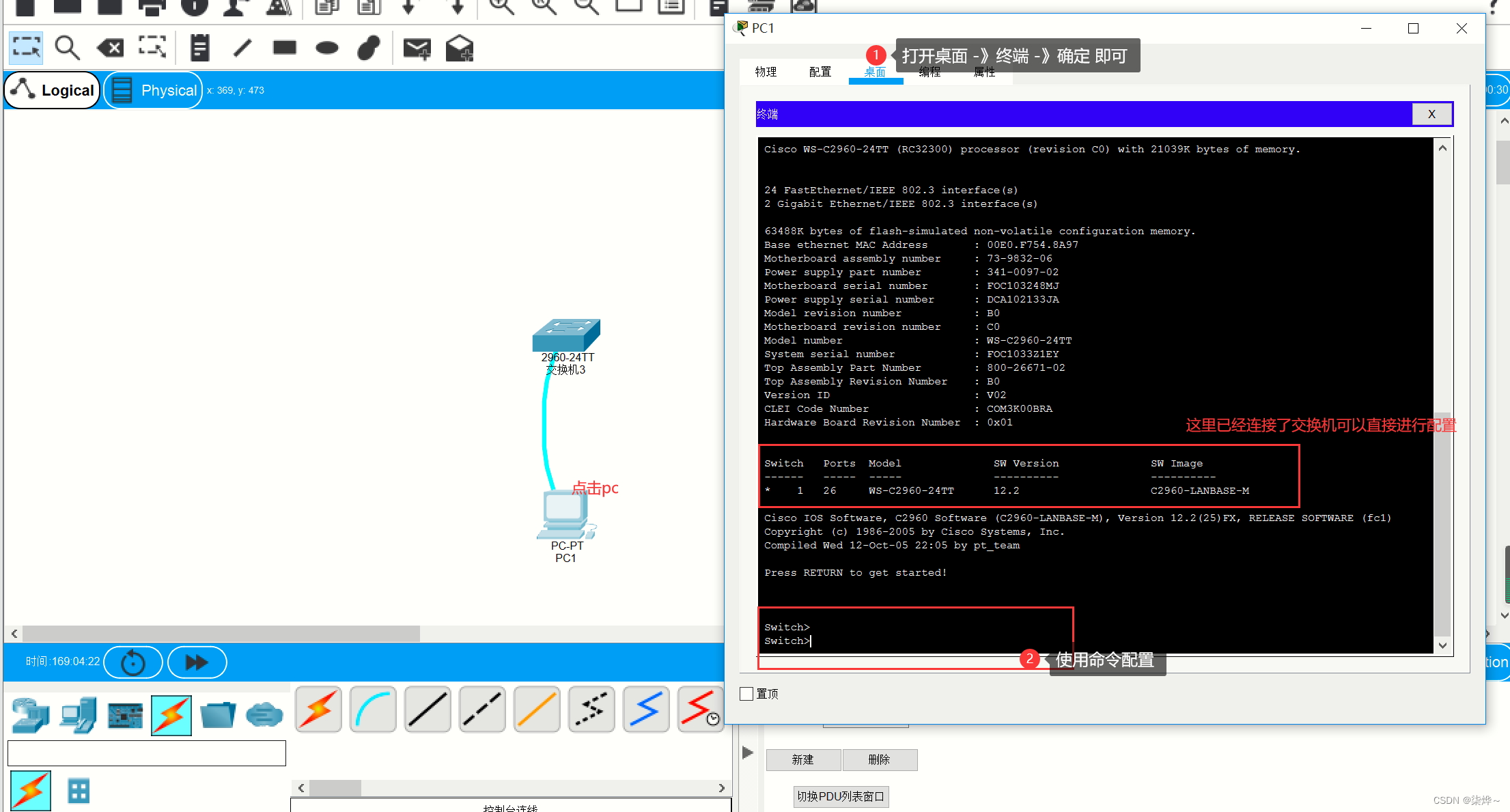Pick the red Serial DCE cable
1510x812 pixels.
click(701, 709)
